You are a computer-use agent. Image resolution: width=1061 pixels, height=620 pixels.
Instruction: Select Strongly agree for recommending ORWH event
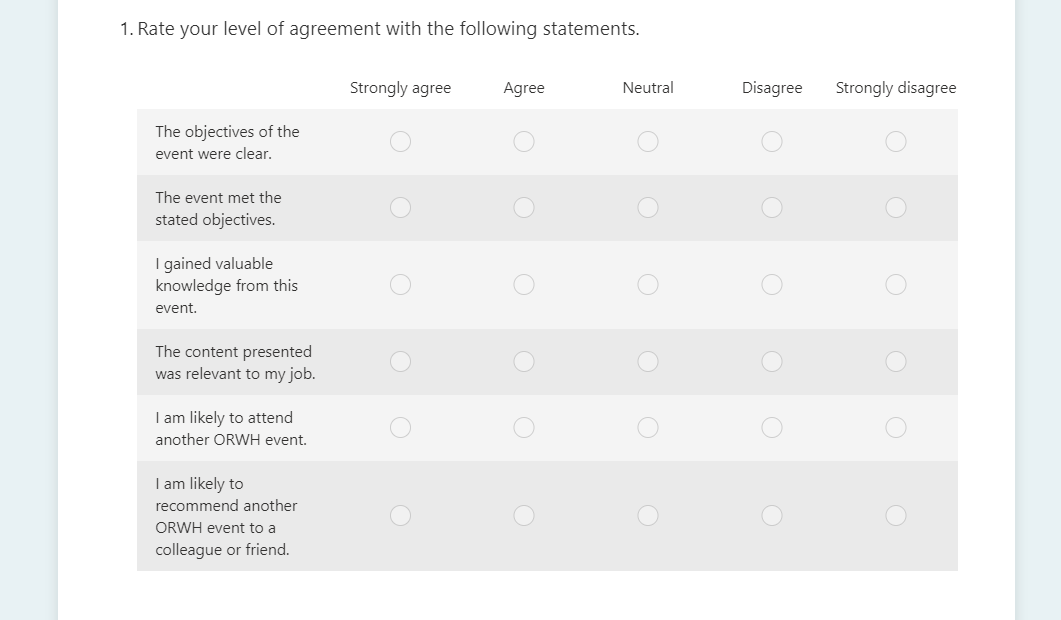click(x=400, y=516)
